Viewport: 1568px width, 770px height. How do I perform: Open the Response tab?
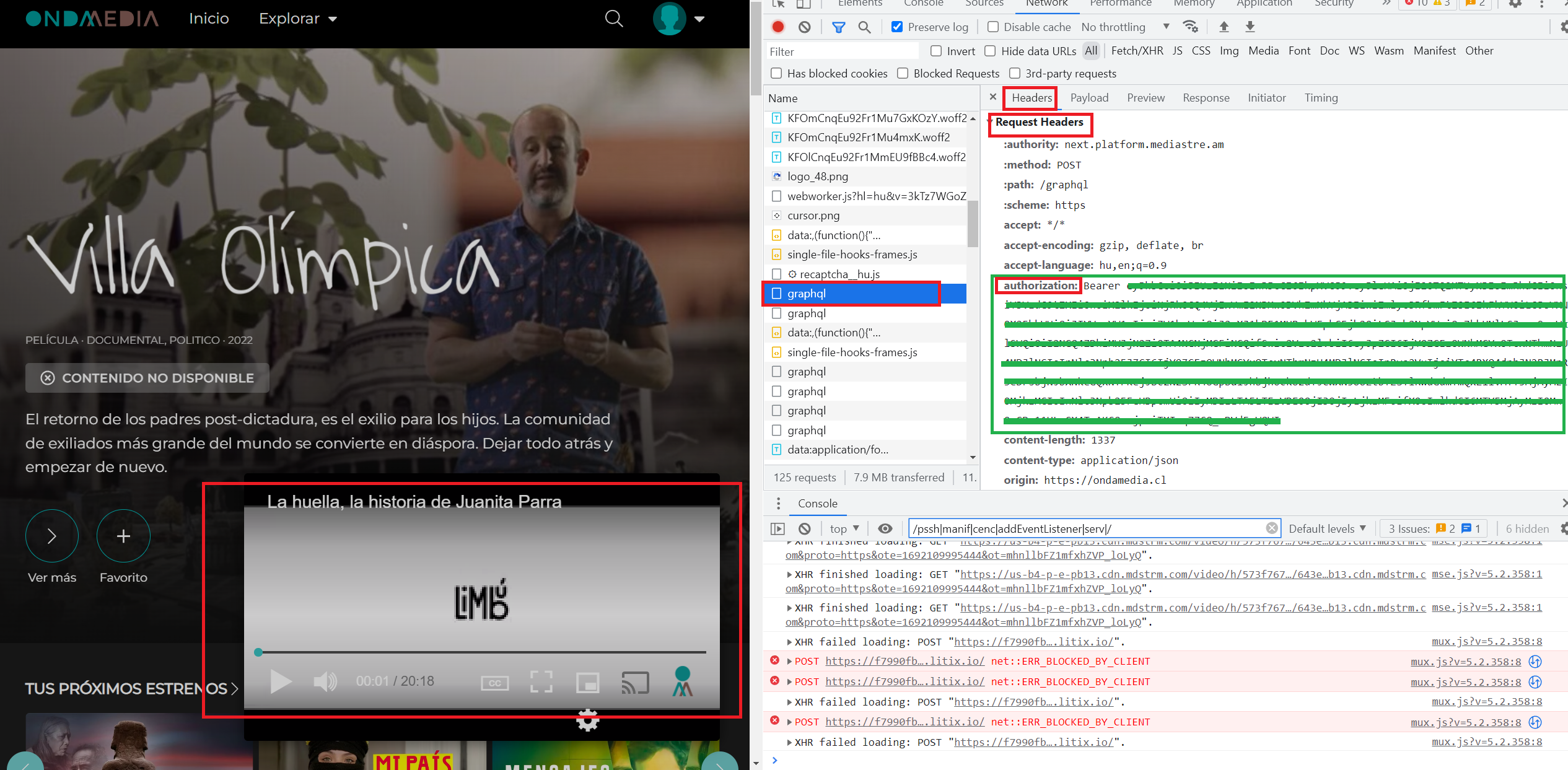pyautogui.click(x=1206, y=98)
